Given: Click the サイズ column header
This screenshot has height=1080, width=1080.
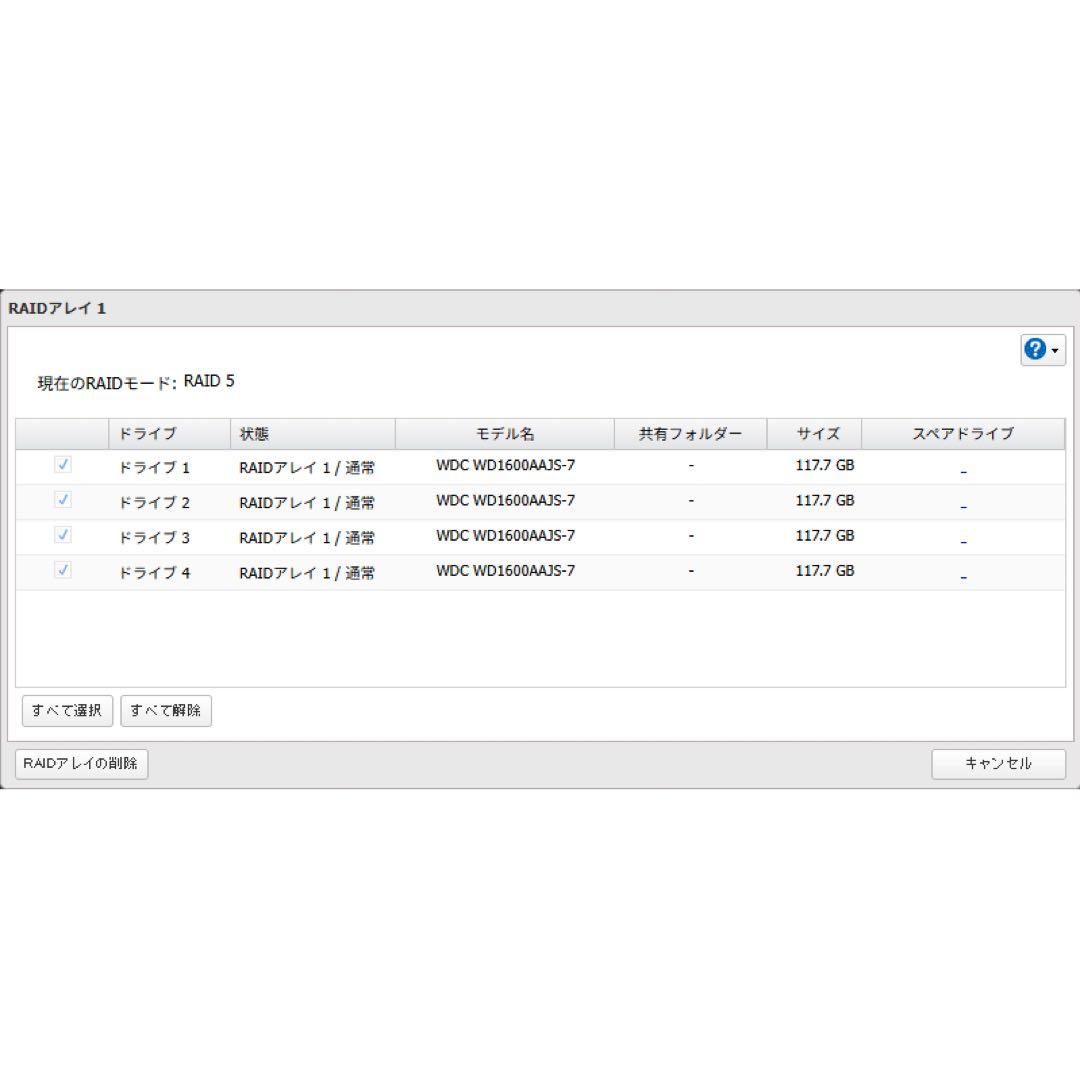Looking at the screenshot, I should [x=817, y=433].
